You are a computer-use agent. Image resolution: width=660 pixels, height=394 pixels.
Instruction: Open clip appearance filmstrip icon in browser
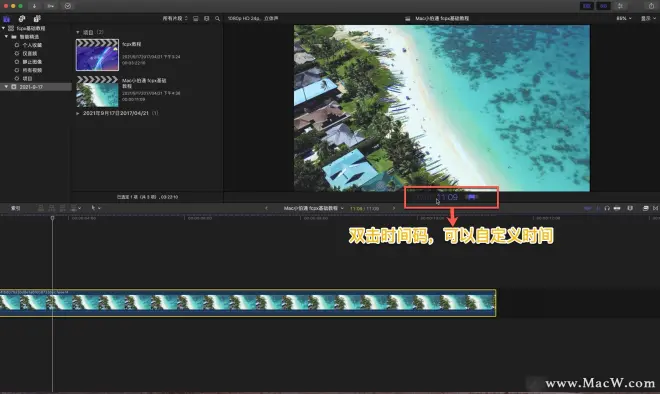point(196,19)
